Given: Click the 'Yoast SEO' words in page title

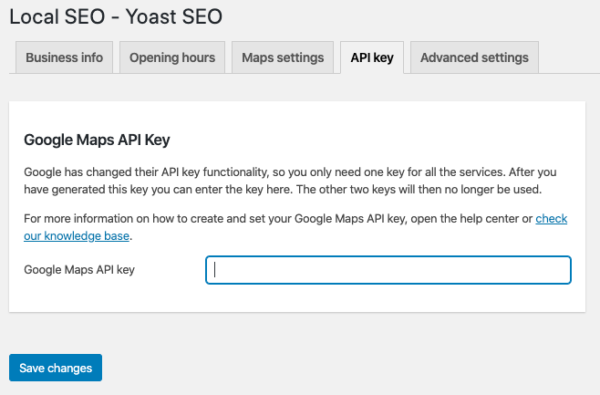Looking at the screenshot, I should click(x=174, y=16).
